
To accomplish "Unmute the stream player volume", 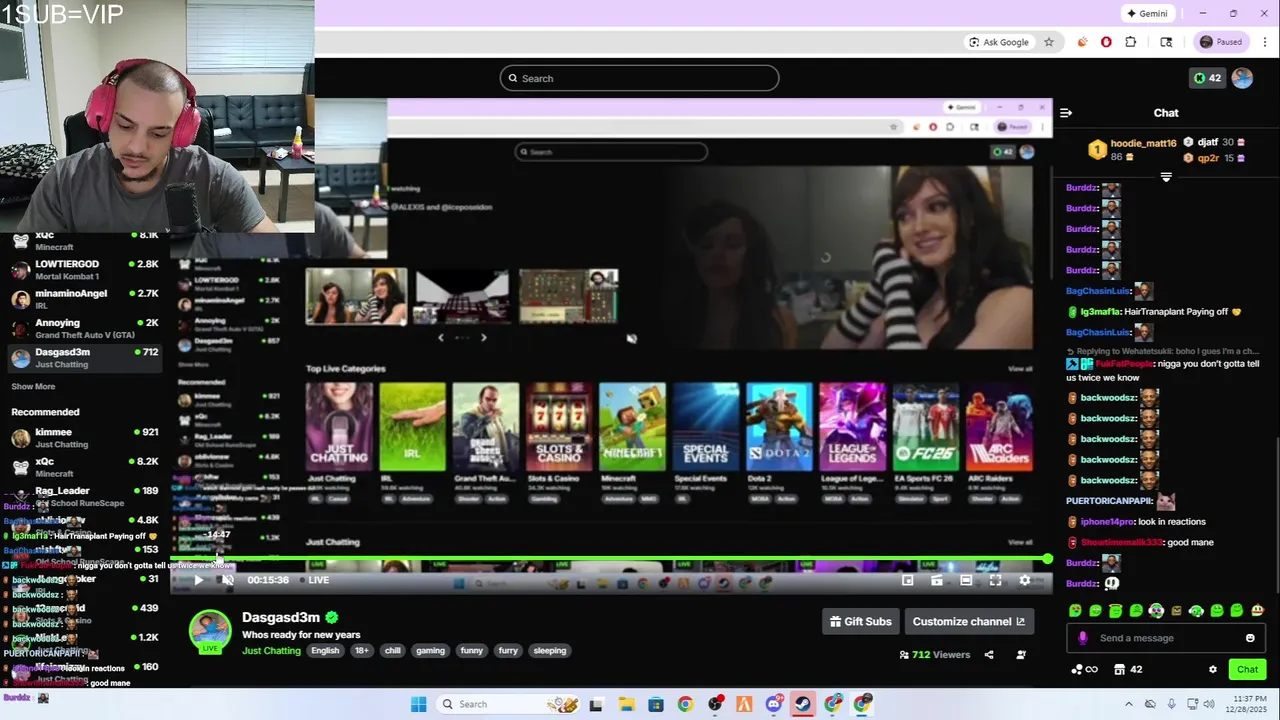I will (228, 580).
